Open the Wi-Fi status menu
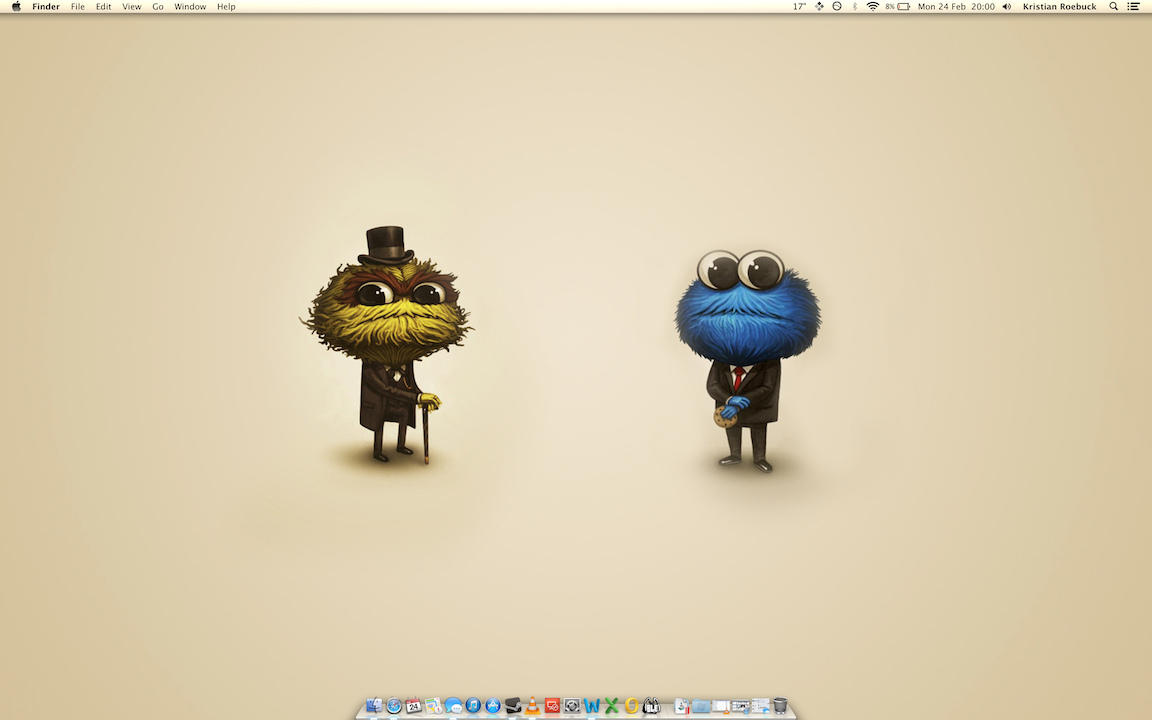The image size is (1152, 720). point(873,7)
